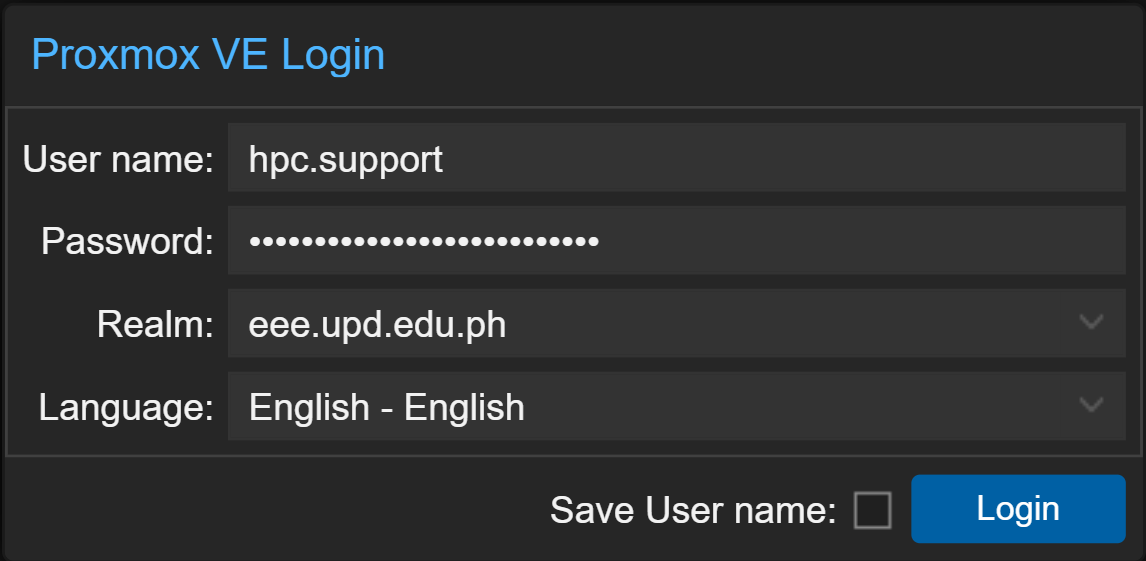Click the "Realm:" field label
The height and width of the screenshot is (561, 1146).
[x=155, y=324]
